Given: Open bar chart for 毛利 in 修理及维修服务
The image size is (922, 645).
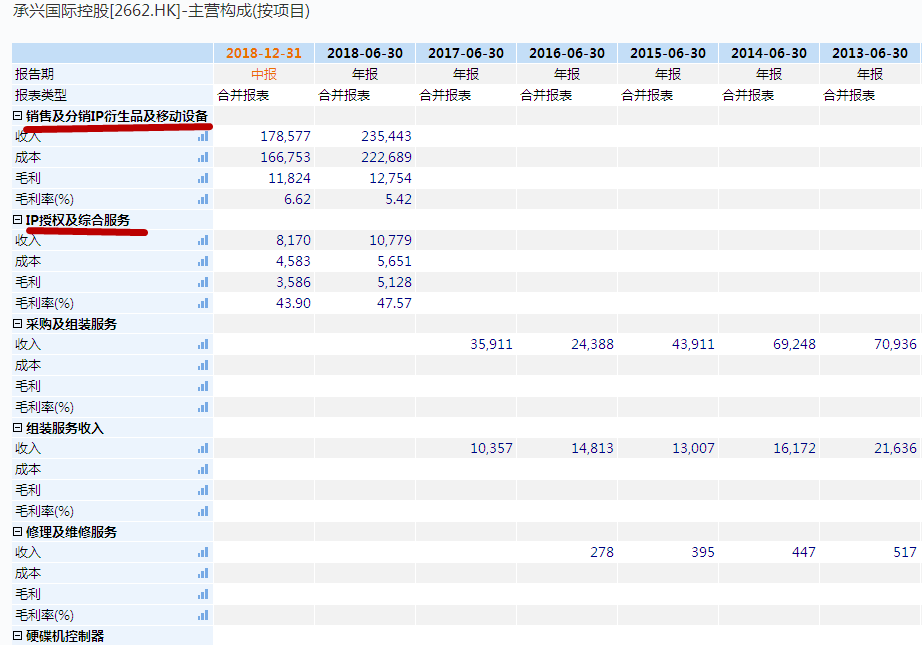Looking at the screenshot, I should [x=203, y=594].
